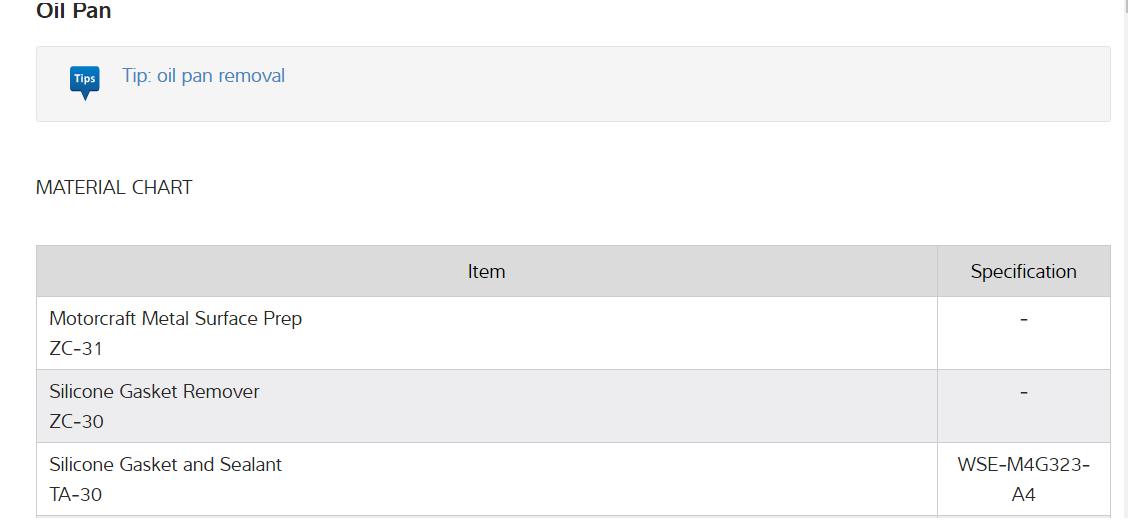Click the word 'Motorcraft' in the first row
The image size is (1128, 531).
coord(93,319)
